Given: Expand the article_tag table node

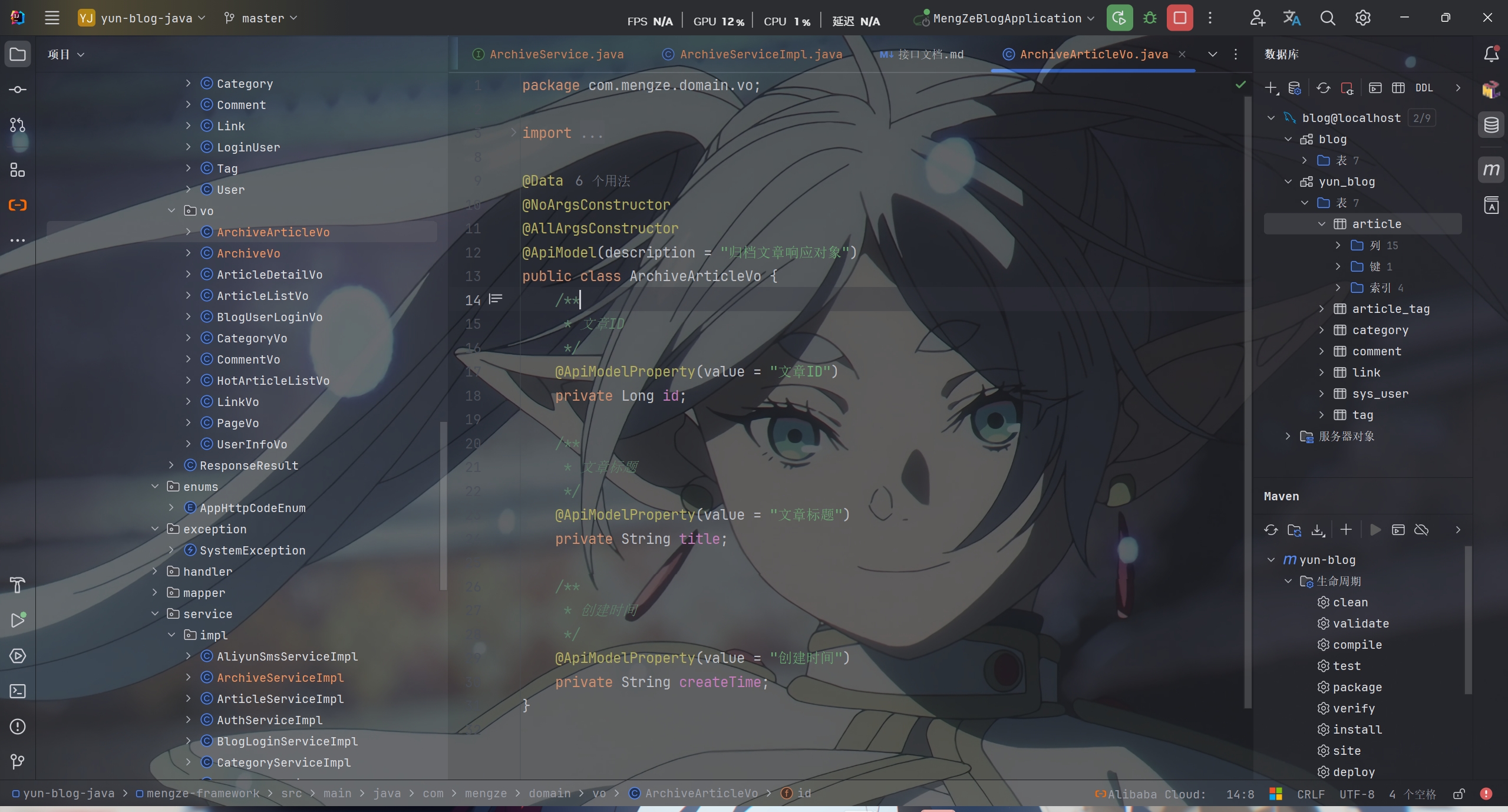Looking at the screenshot, I should 1321,309.
